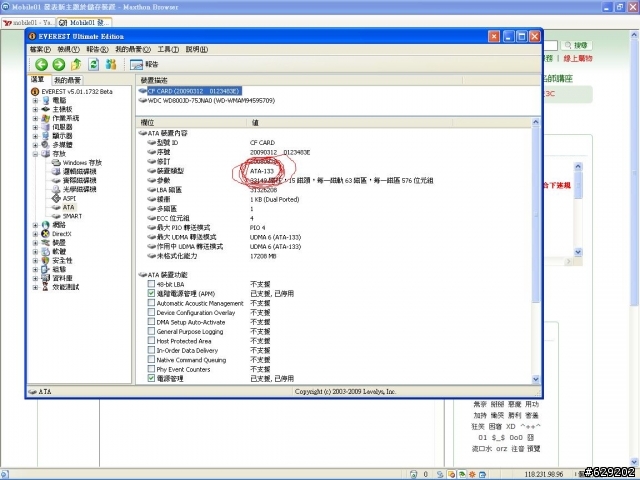Viewport: 640px width, 480px height.
Task: Click Maxthon page scrollbar up arrow
Action: click(634, 35)
